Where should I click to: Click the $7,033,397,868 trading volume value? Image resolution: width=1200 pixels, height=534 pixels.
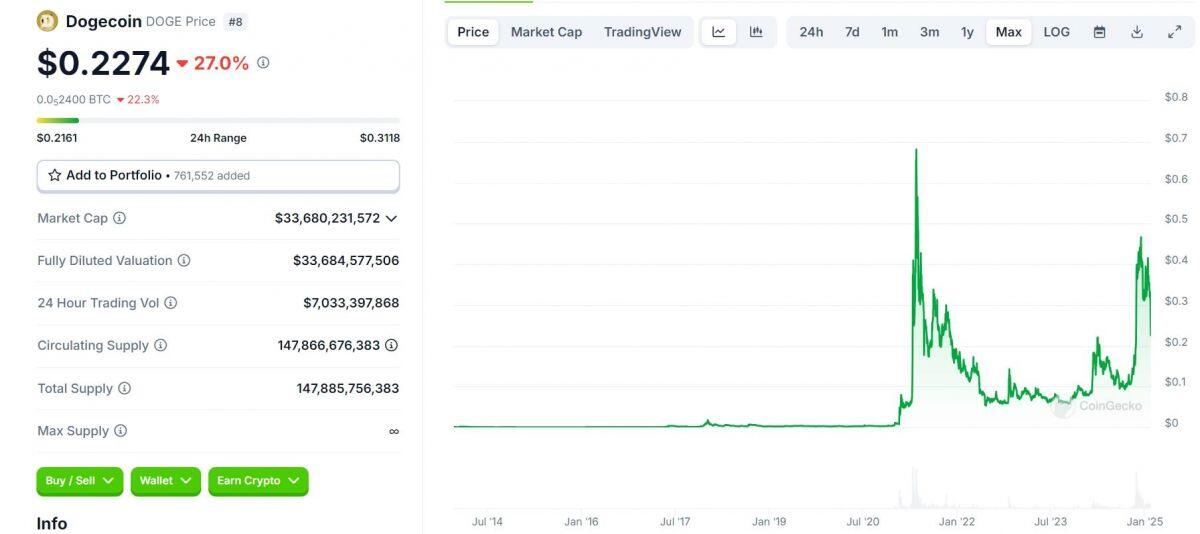click(351, 303)
